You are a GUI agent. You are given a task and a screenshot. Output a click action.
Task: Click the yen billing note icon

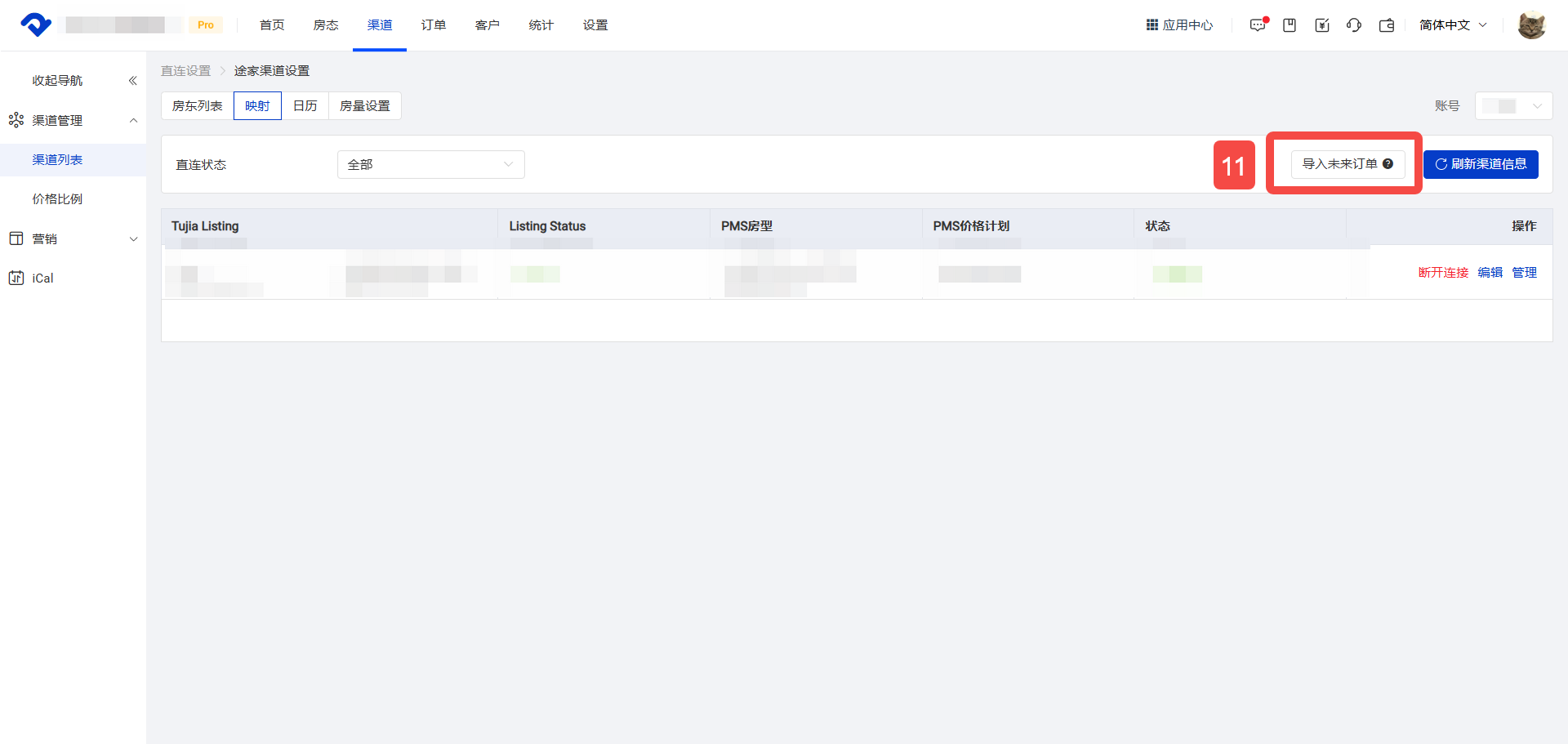click(1322, 25)
